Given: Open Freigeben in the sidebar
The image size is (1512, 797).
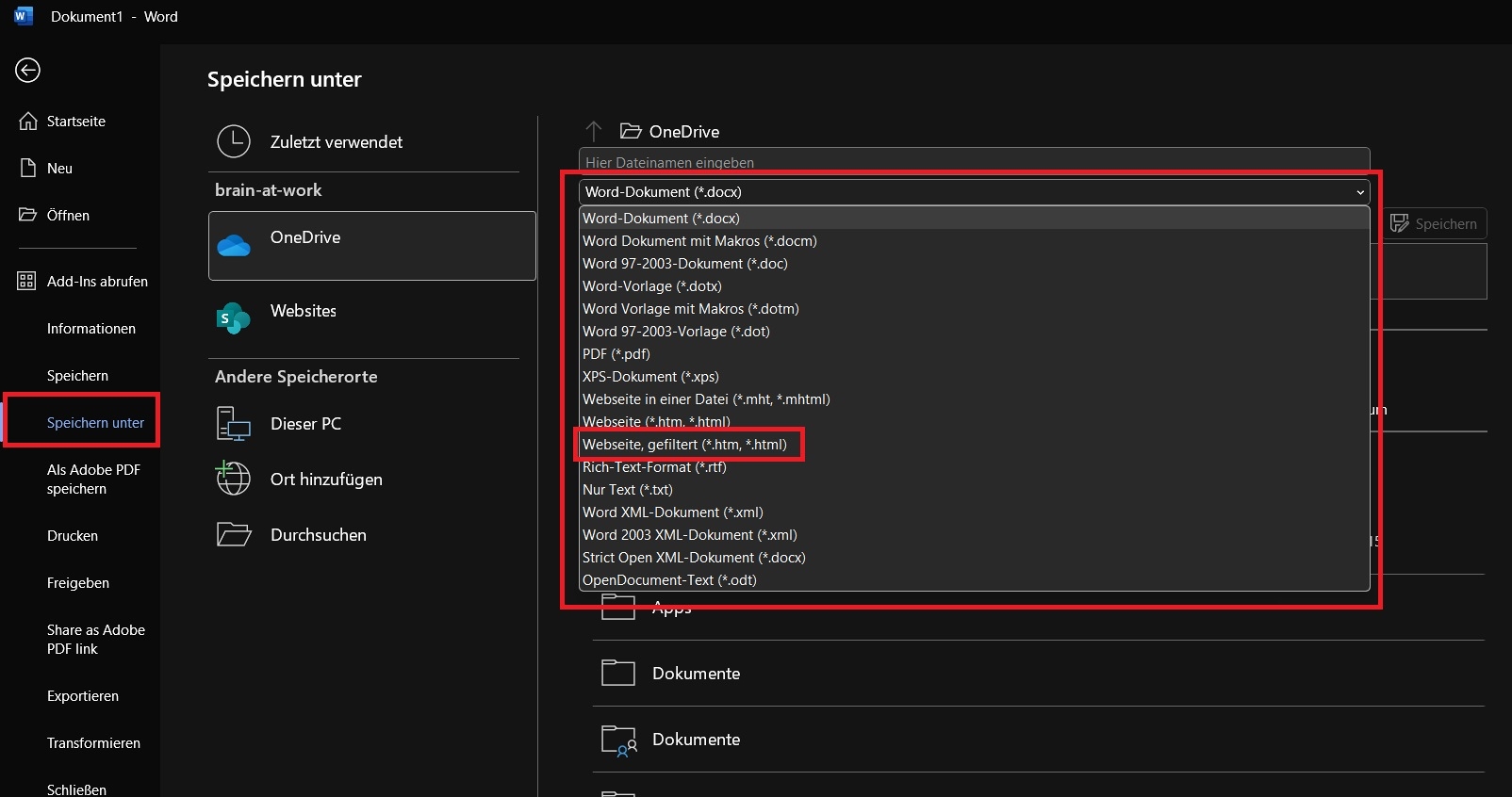Looking at the screenshot, I should coord(78,582).
